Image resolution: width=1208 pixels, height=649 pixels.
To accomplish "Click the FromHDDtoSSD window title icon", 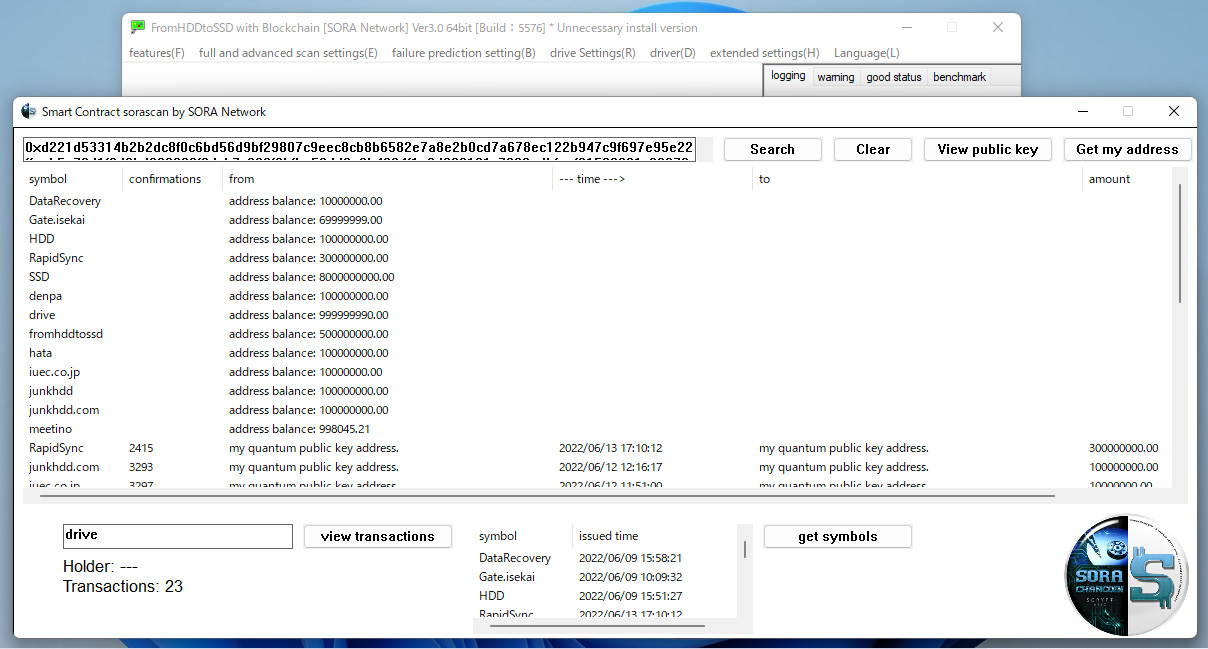I will 138,27.
